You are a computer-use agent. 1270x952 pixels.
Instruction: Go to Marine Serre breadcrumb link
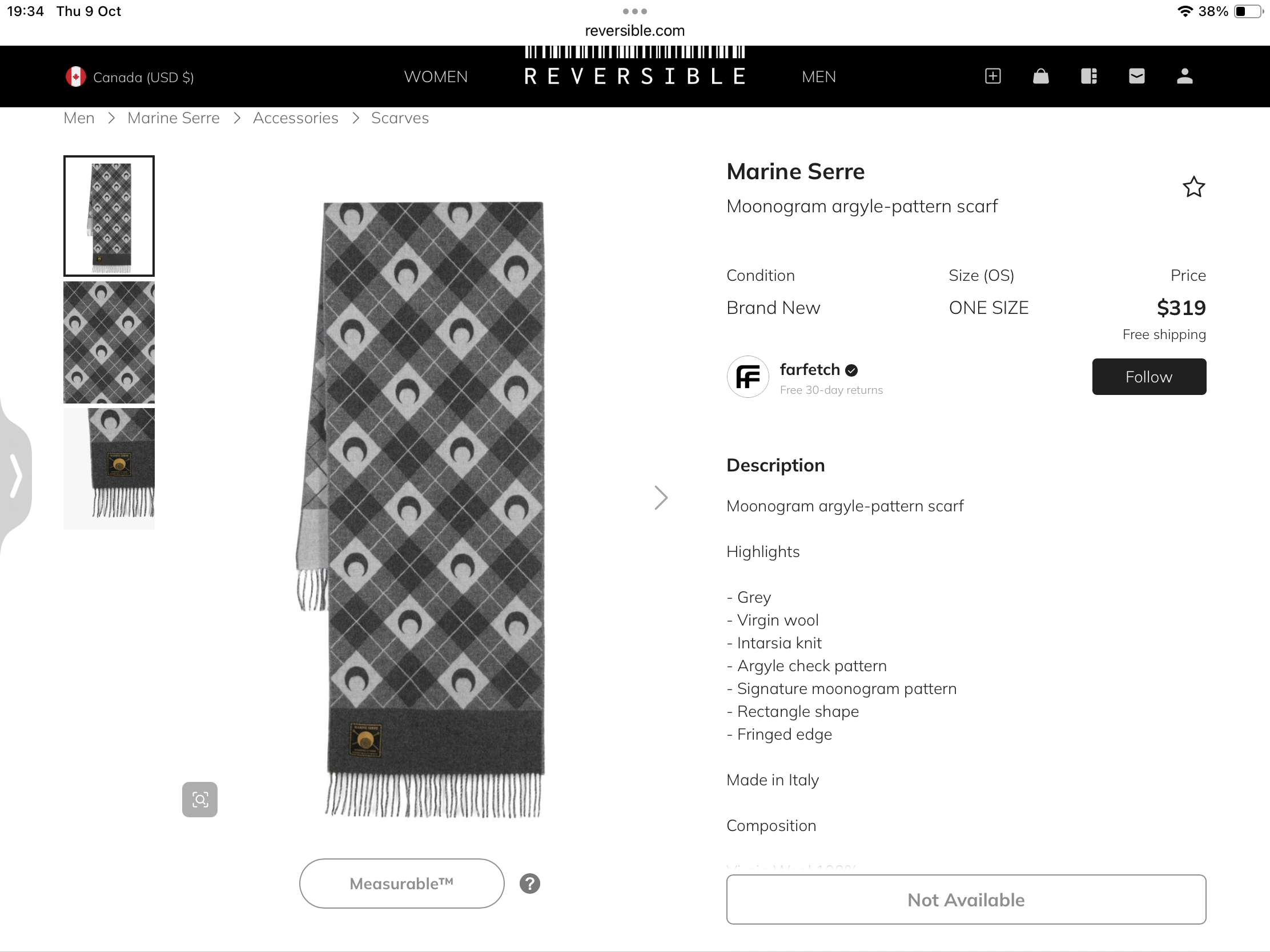(x=174, y=118)
